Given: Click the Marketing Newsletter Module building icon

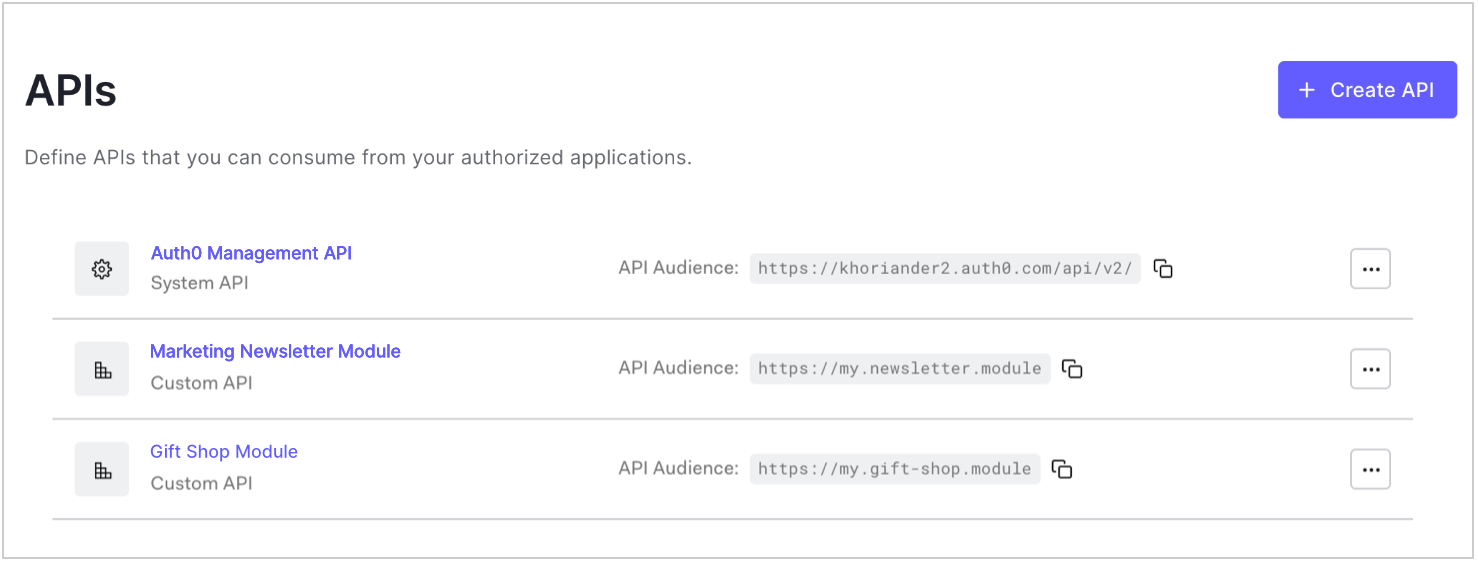Looking at the screenshot, I should (102, 369).
